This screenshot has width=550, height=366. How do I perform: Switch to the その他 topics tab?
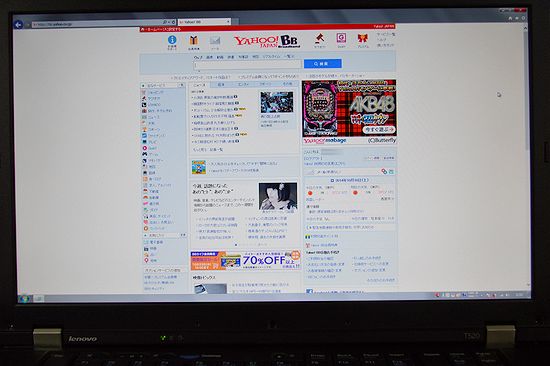[x=287, y=84]
